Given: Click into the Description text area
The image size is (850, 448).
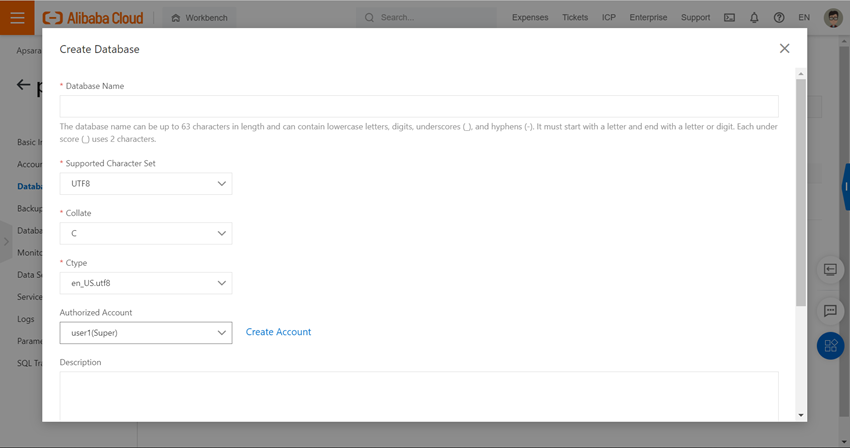Looking at the screenshot, I should (419, 396).
